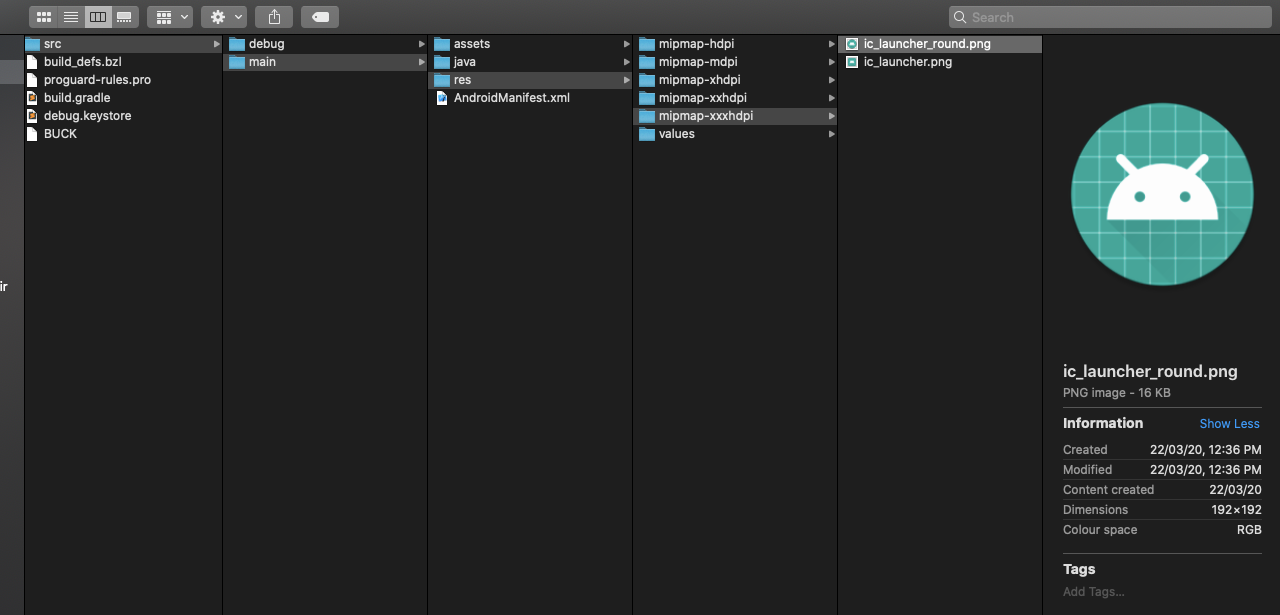Select the src folder
This screenshot has height=615, width=1280.
point(123,44)
